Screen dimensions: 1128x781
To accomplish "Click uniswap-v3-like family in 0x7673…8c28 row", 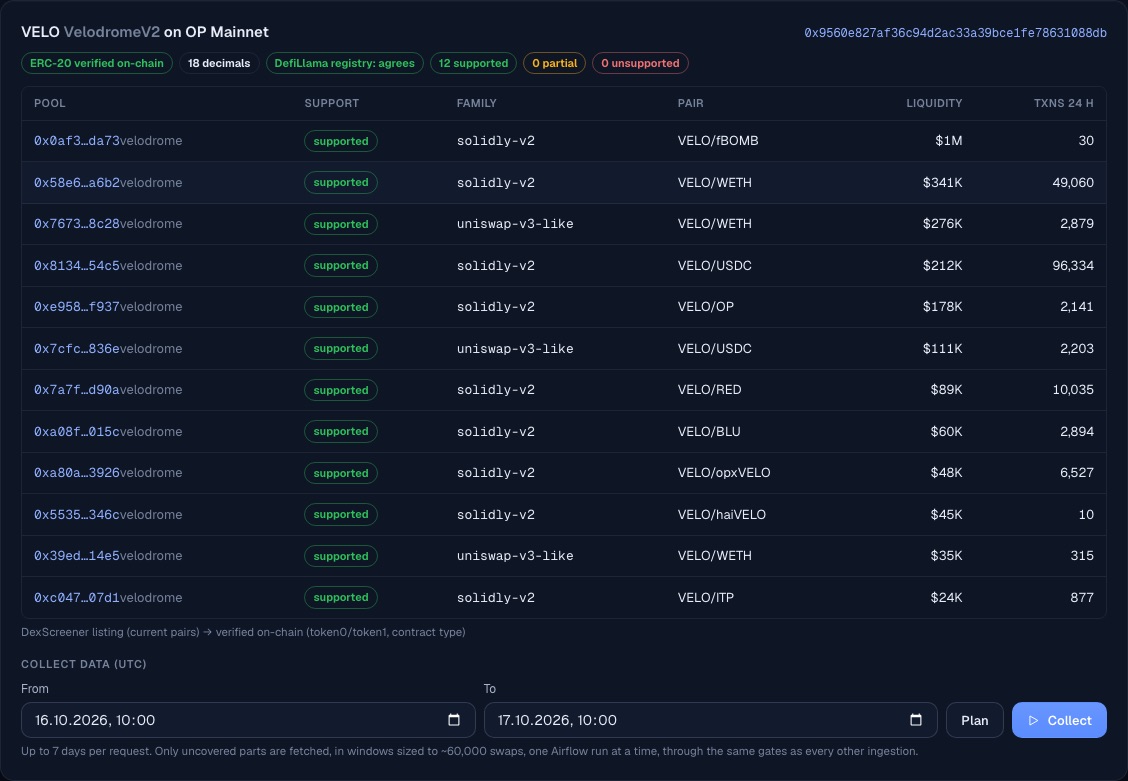I will (x=515, y=224).
